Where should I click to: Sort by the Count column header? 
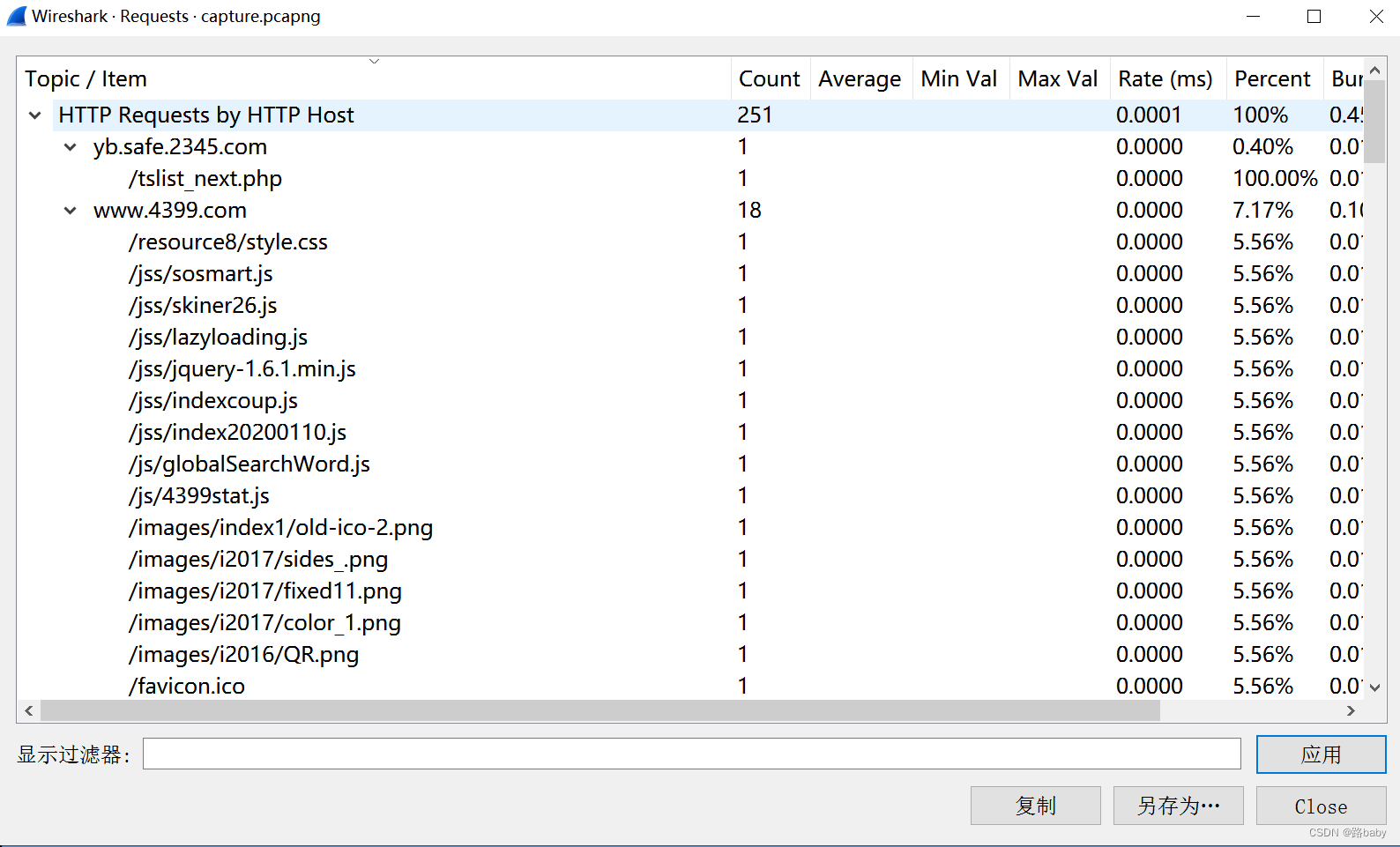(x=770, y=78)
